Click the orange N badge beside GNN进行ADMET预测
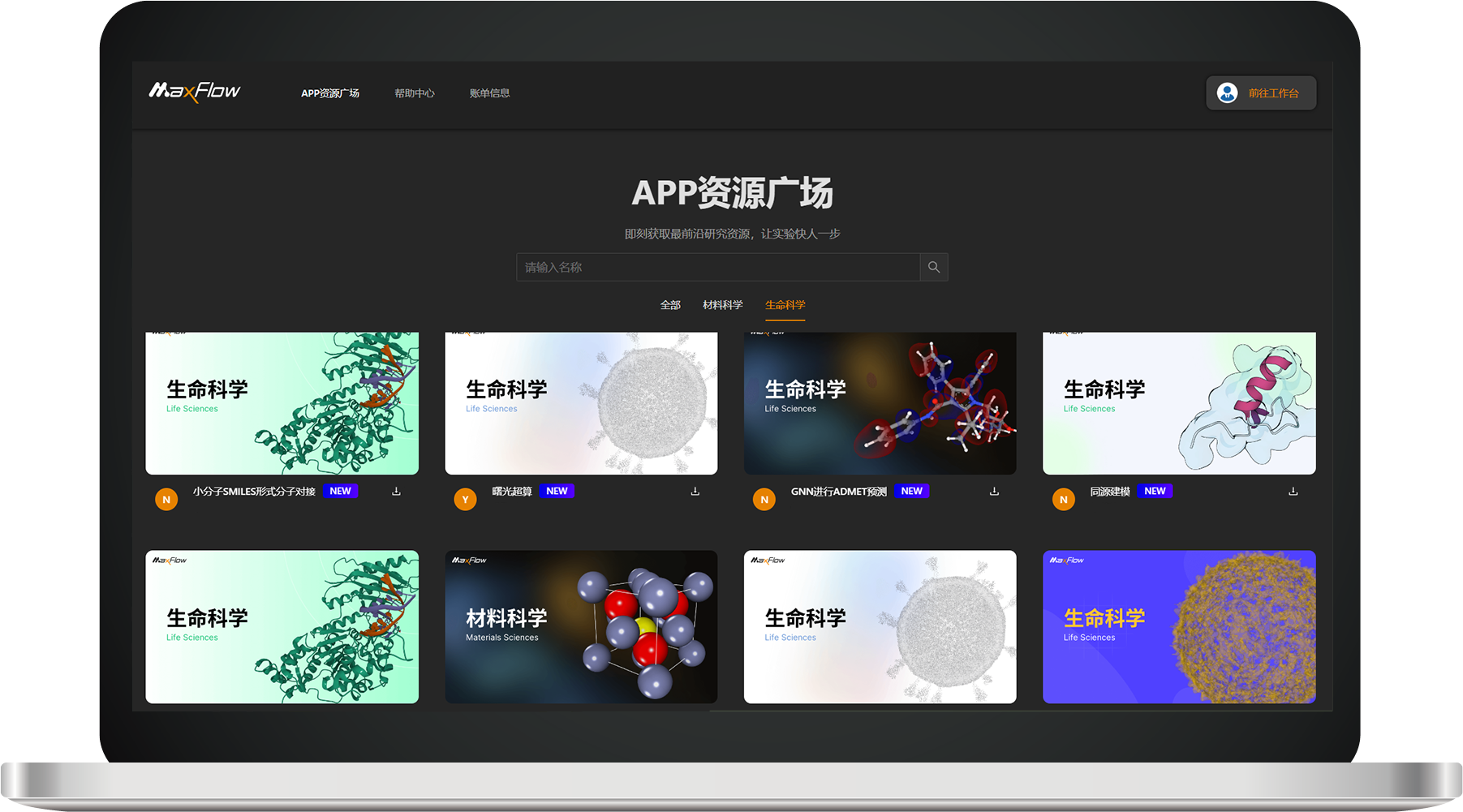This screenshot has width=1463, height=812. (764, 499)
